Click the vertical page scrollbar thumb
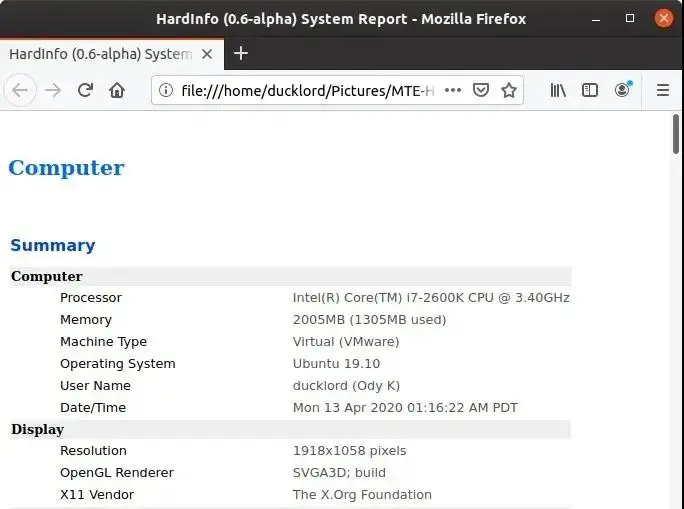This screenshot has width=684, height=509. pyautogui.click(x=676, y=134)
